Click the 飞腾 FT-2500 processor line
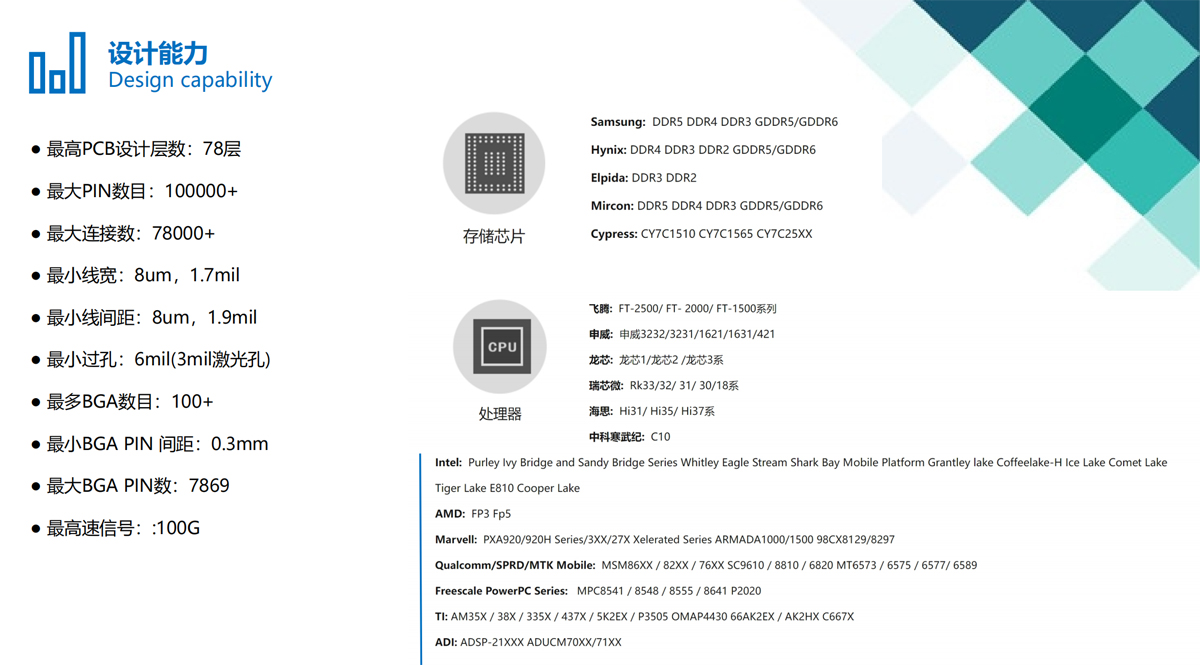The width and height of the screenshot is (1200, 665). [683, 309]
